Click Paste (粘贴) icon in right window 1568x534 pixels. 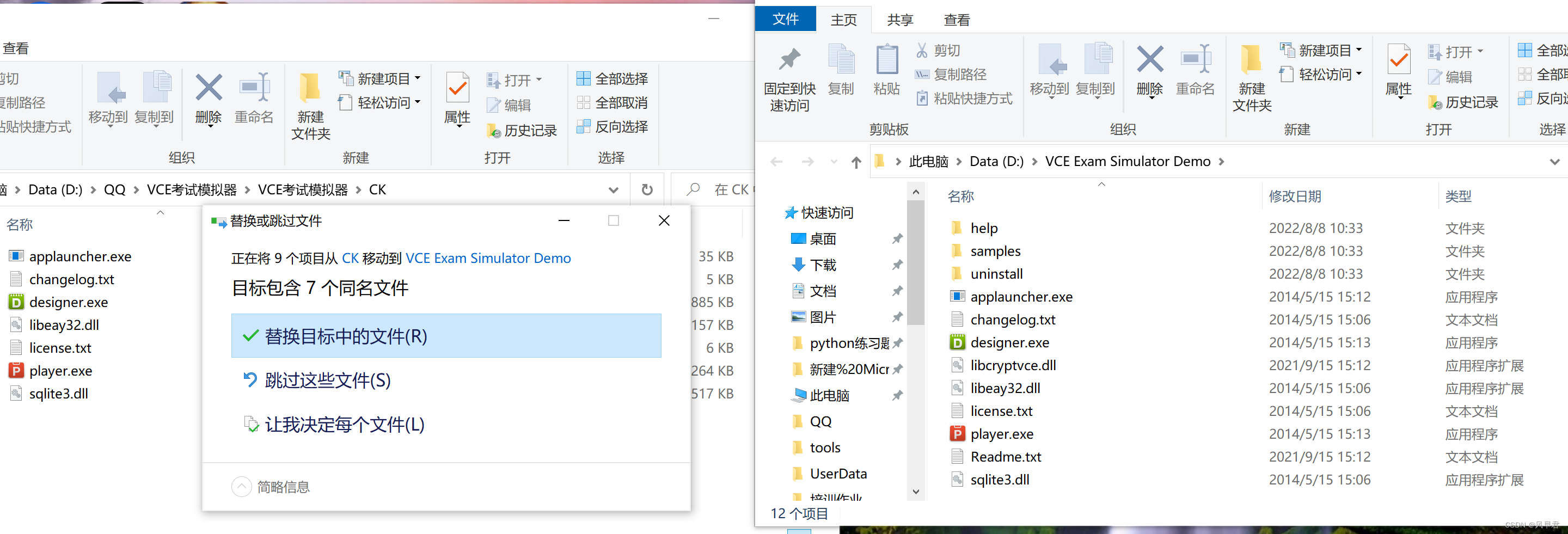[886, 70]
